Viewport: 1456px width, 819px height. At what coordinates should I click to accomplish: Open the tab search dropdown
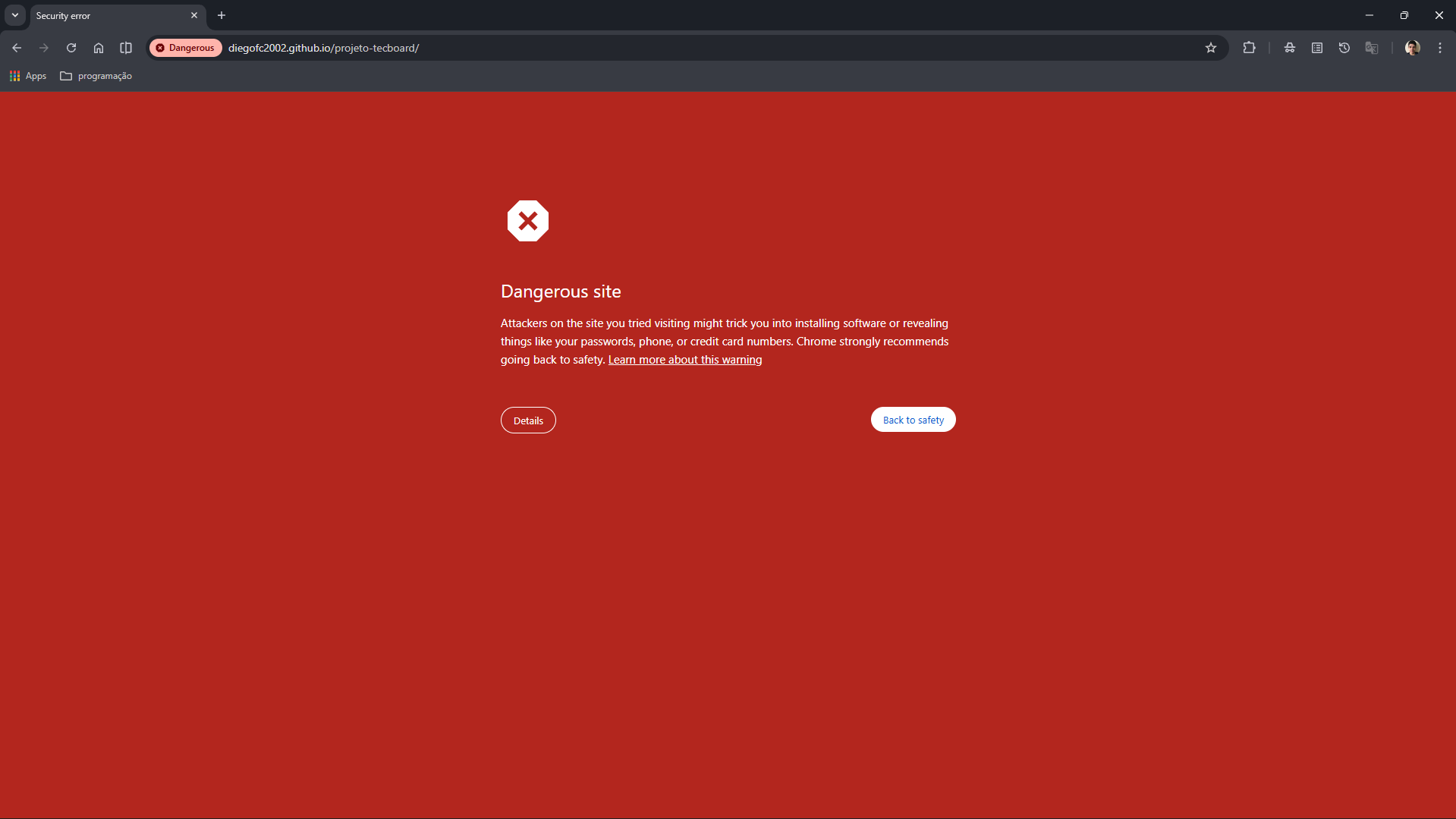[x=15, y=15]
